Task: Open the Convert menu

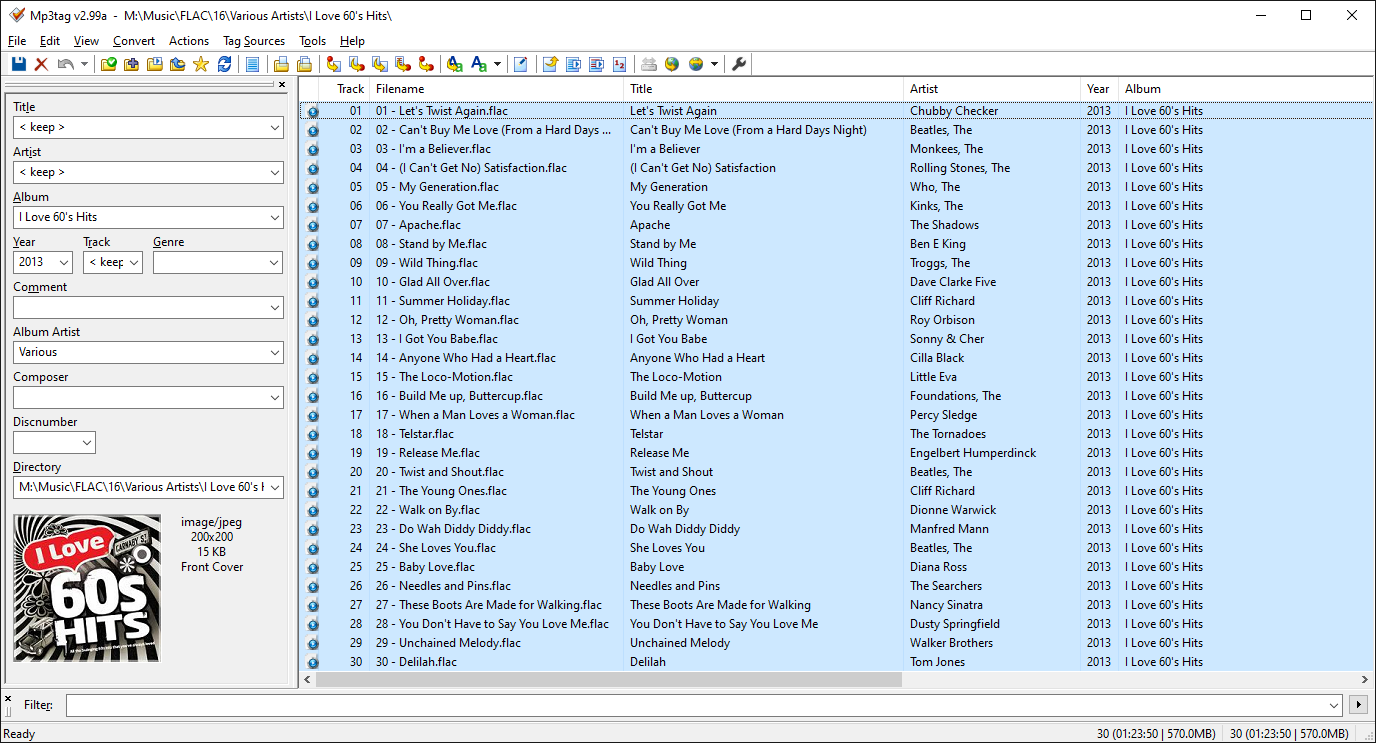Action: click(134, 41)
